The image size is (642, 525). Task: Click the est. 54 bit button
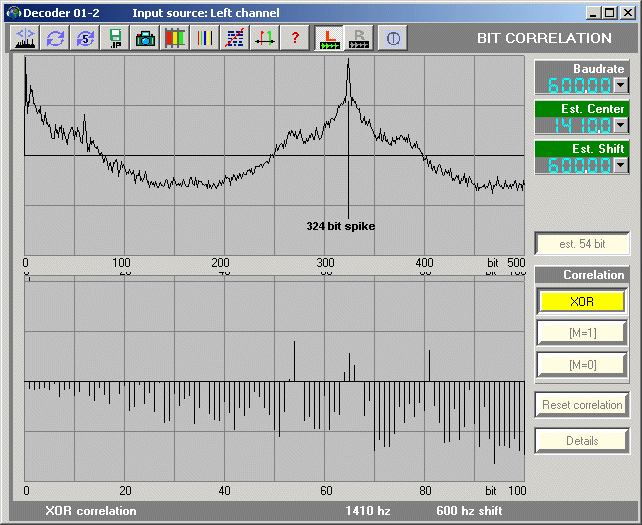coord(582,244)
